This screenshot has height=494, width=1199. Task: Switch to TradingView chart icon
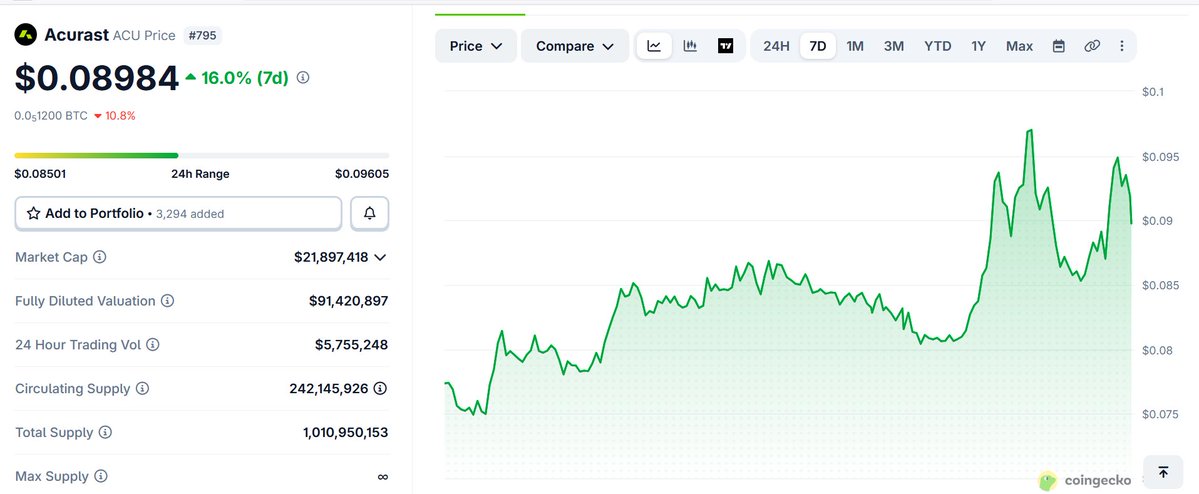[726, 46]
